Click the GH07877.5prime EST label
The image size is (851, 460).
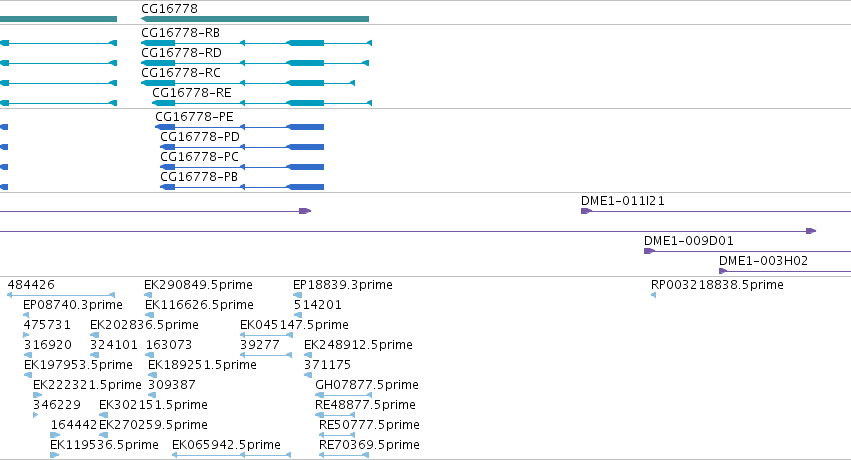366,385
